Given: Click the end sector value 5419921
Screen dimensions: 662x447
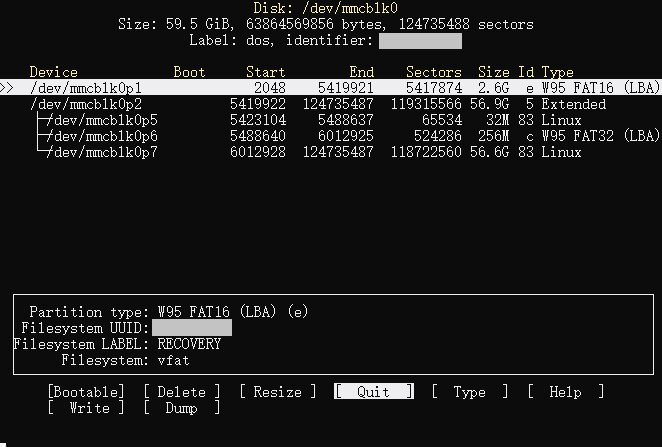Looking at the screenshot, I should point(346,88).
